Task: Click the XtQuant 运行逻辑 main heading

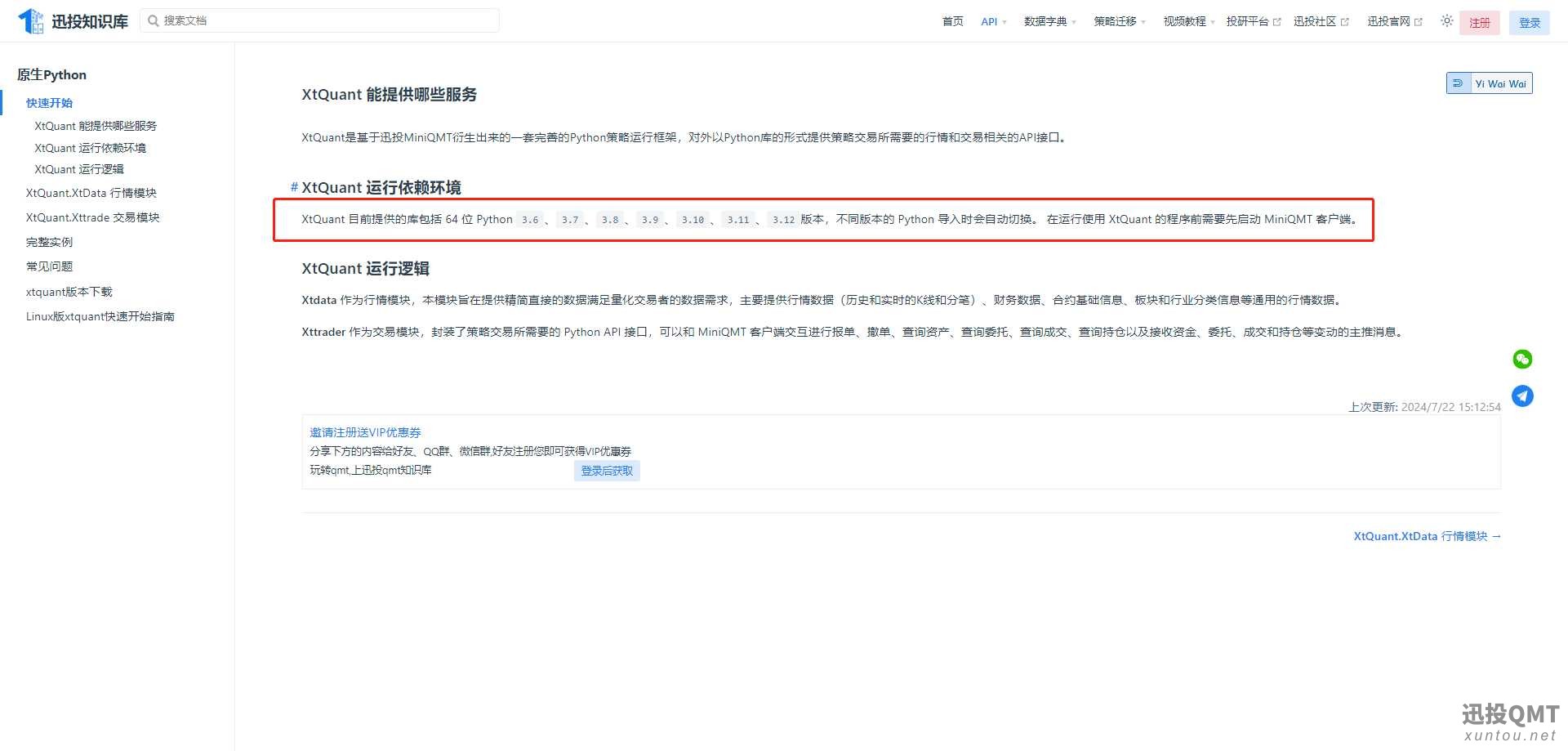Action: click(365, 268)
